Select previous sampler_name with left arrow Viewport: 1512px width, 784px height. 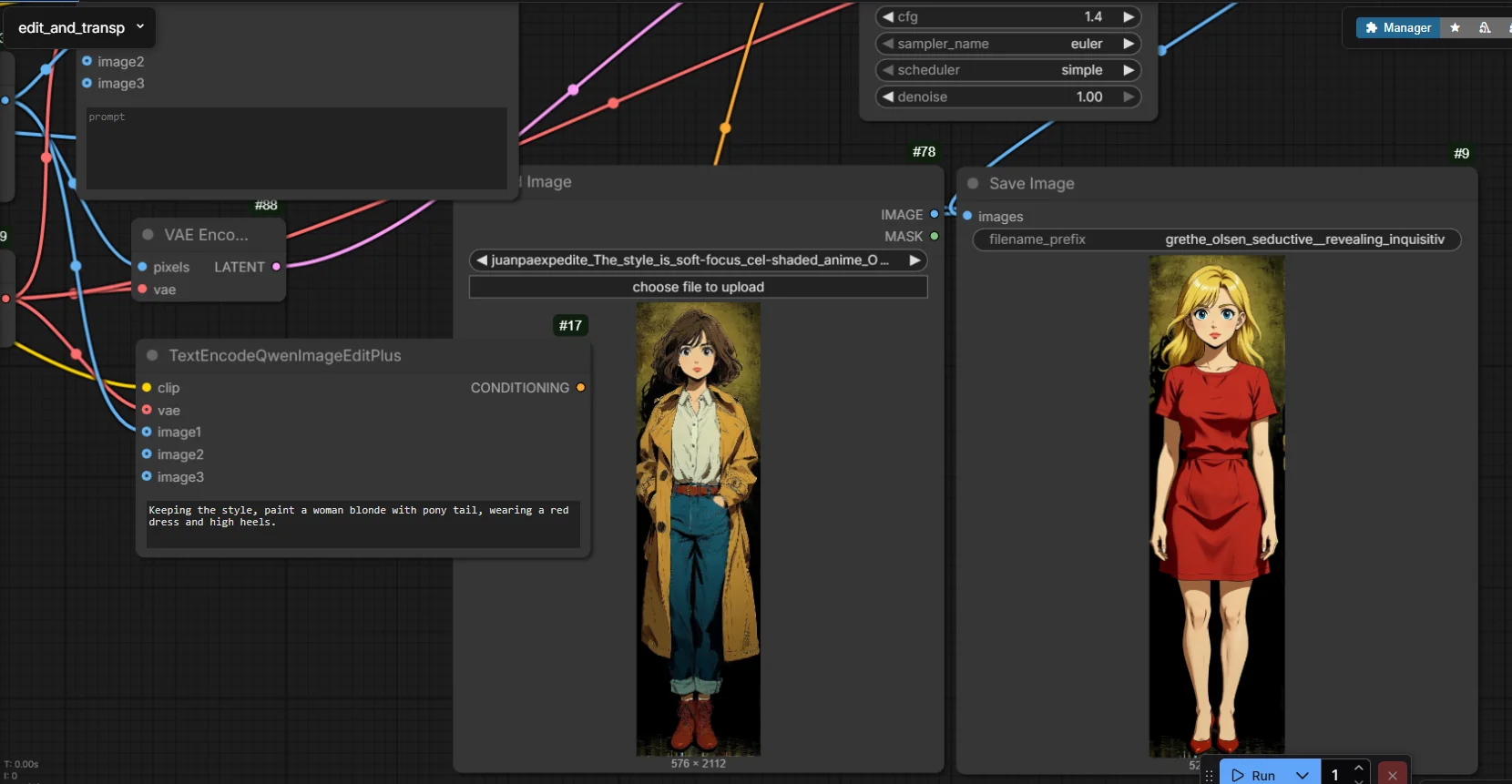click(x=887, y=44)
